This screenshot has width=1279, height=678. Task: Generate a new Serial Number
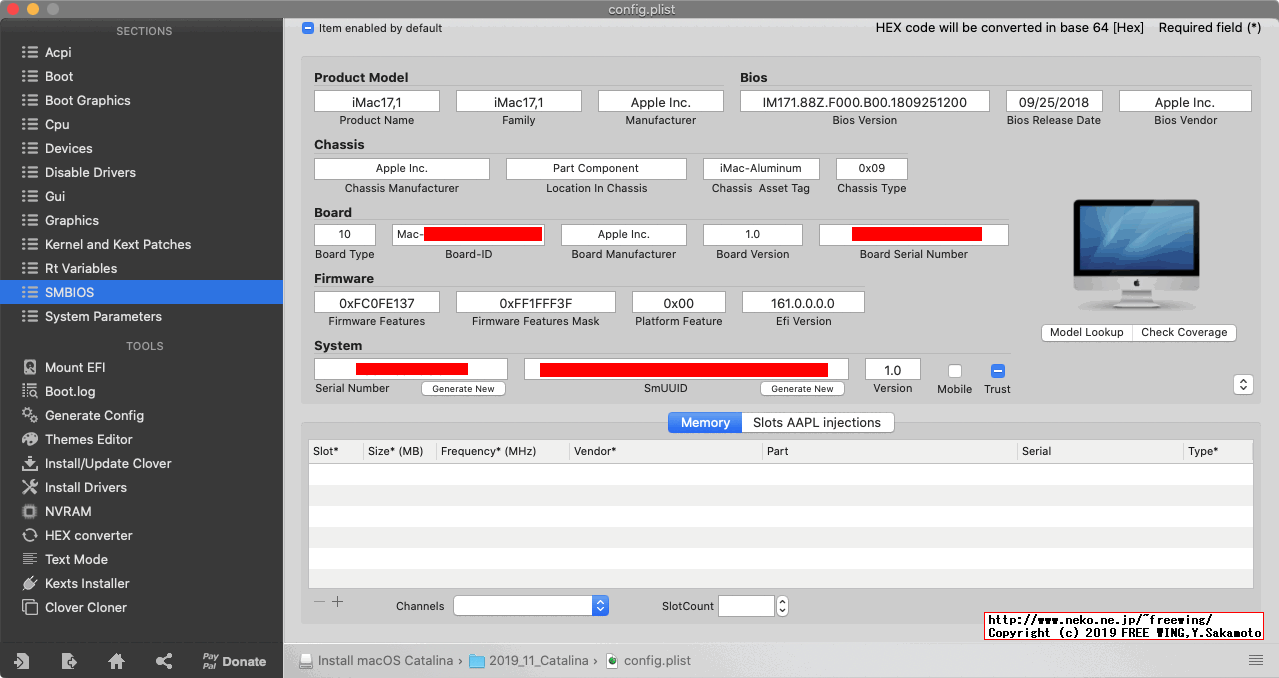[x=463, y=388]
